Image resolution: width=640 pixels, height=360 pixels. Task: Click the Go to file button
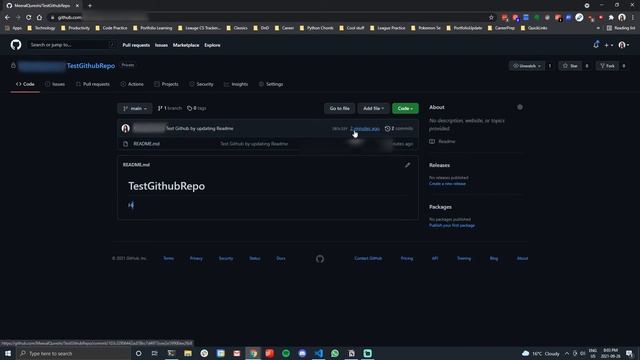tap(340, 108)
